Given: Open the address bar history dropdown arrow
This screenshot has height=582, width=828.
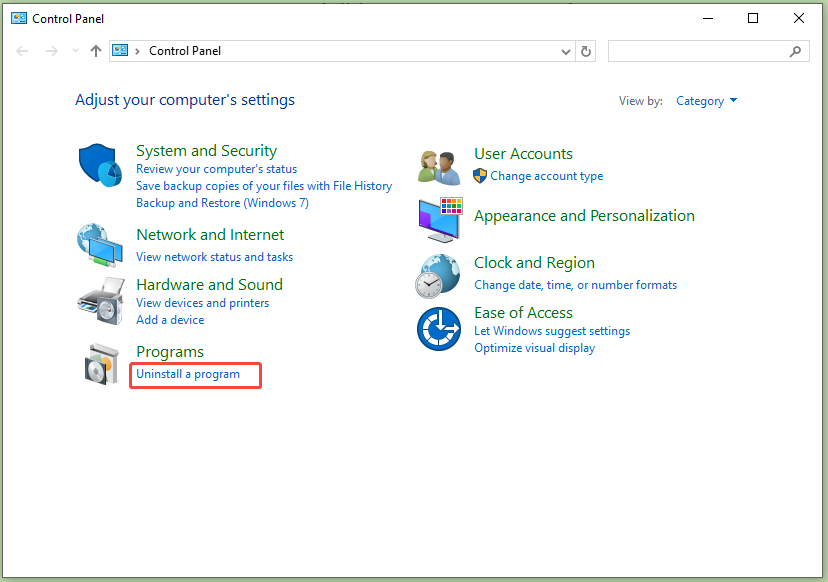Looking at the screenshot, I should pyautogui.click(x=567, y=51).
